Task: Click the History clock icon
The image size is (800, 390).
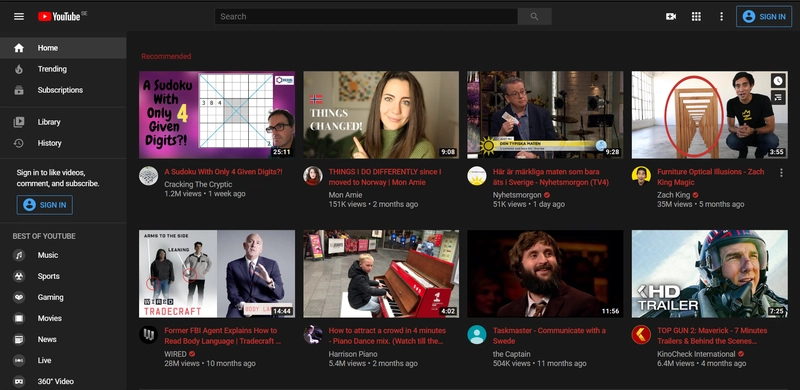Action: pyautogui.click(x=19, y=143)
